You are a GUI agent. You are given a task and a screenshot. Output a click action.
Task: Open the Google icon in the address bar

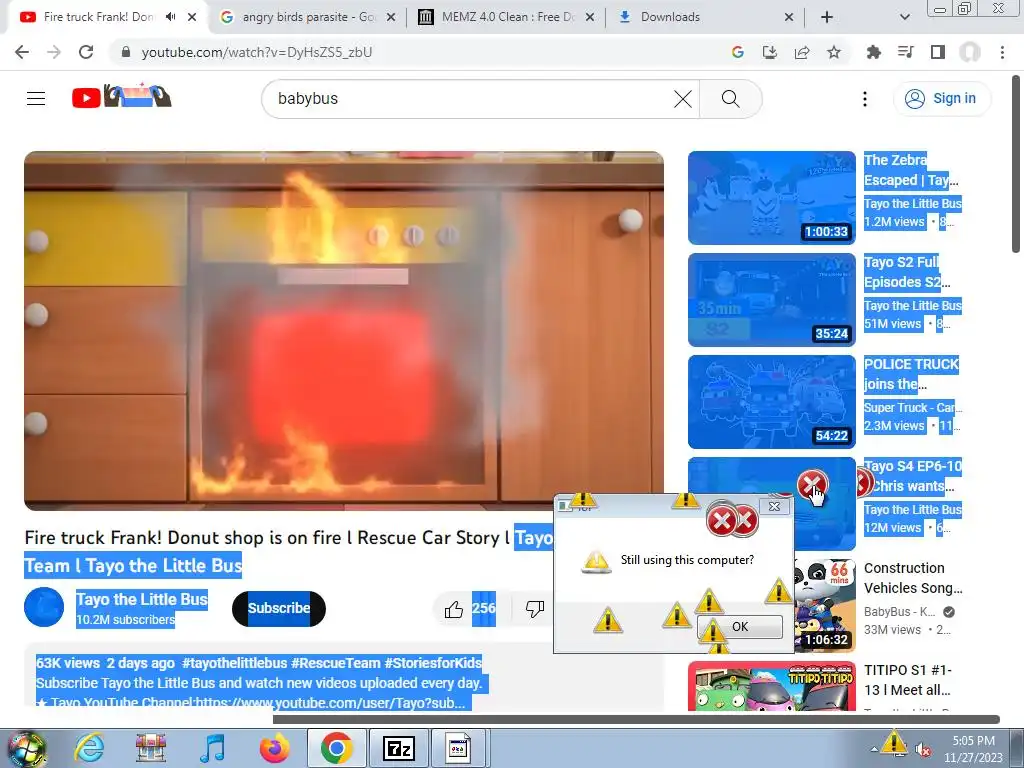[x=737, y=52]
